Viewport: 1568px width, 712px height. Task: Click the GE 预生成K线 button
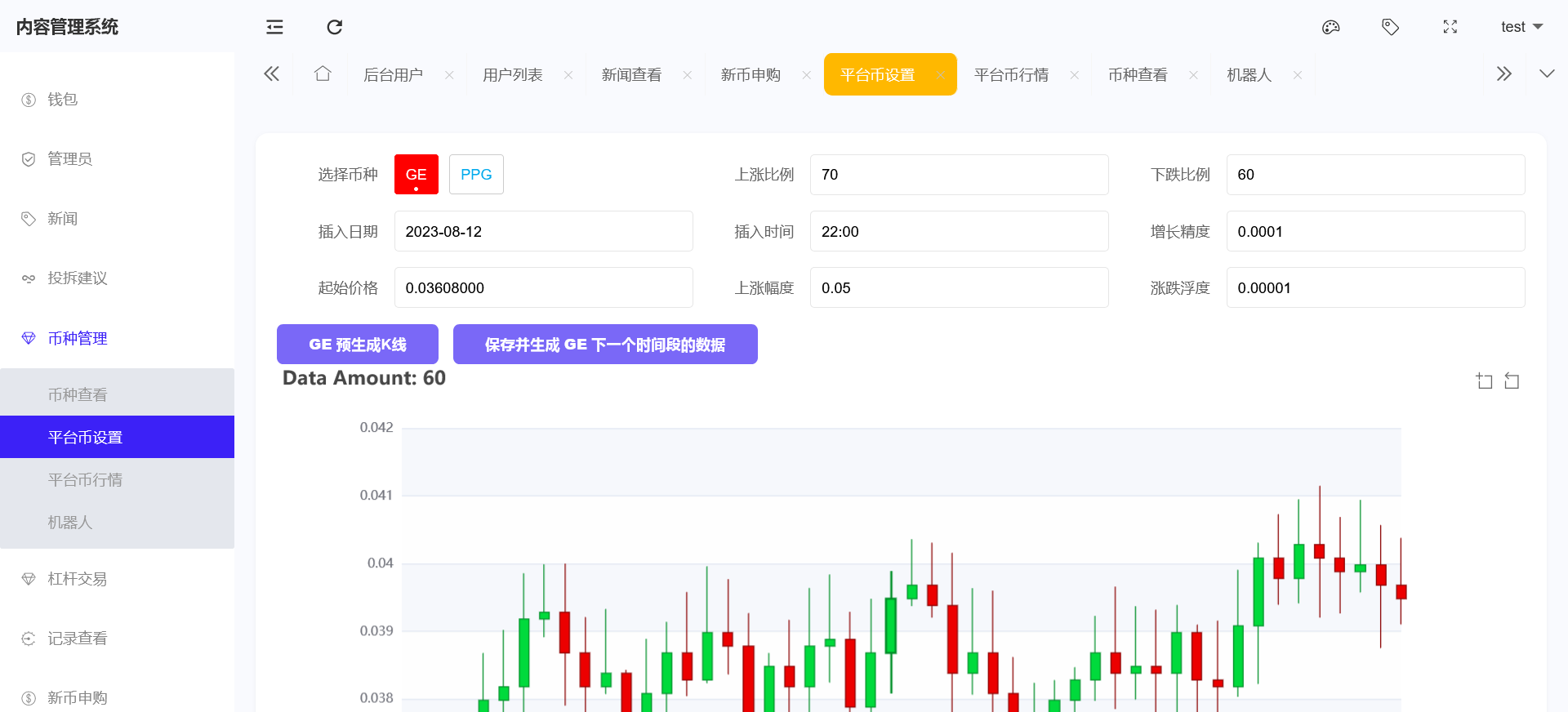click(357, 345)
